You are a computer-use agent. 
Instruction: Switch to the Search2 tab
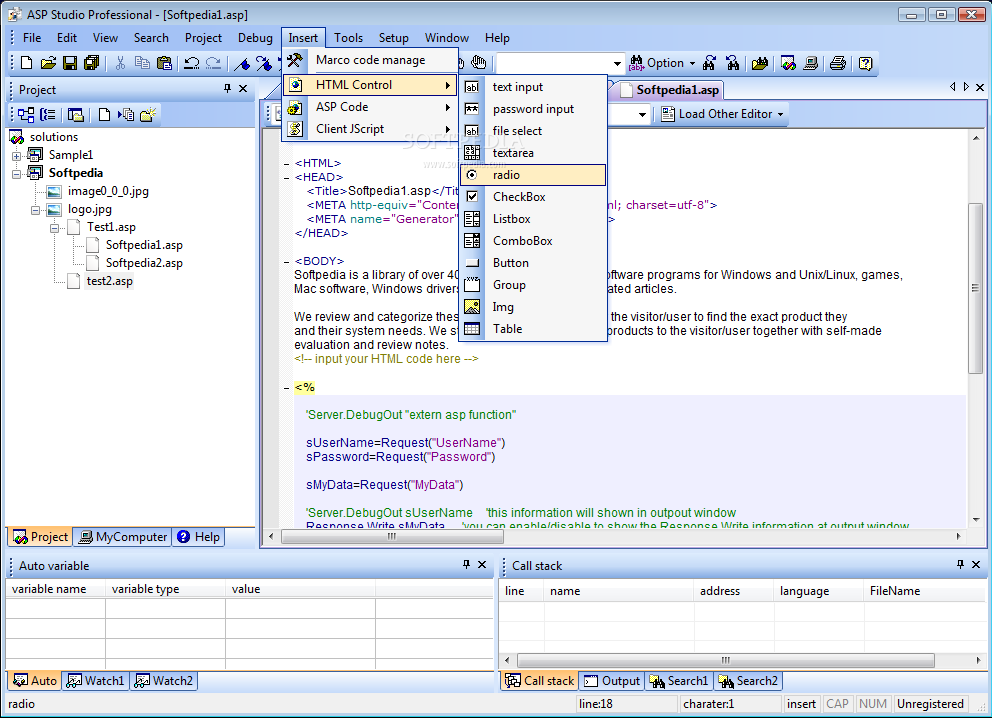point(748,681)
